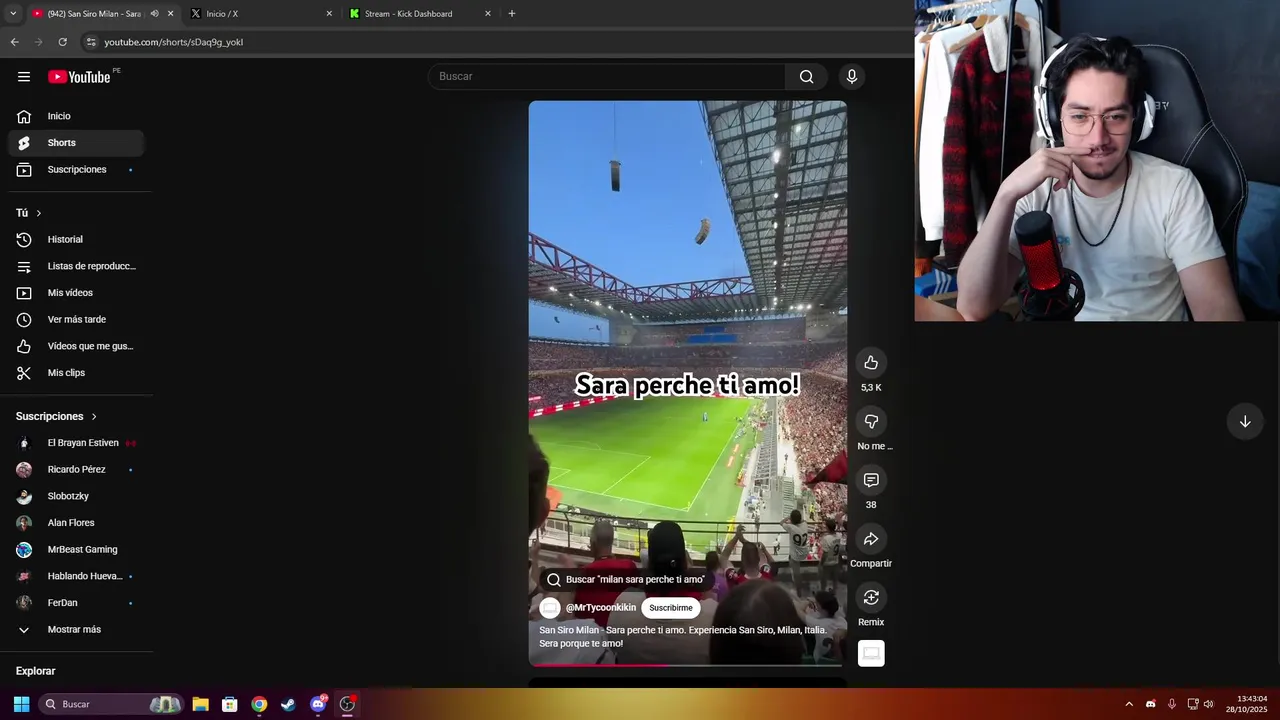Open Listas de reproducción in sidebar

tap(76, 266)
